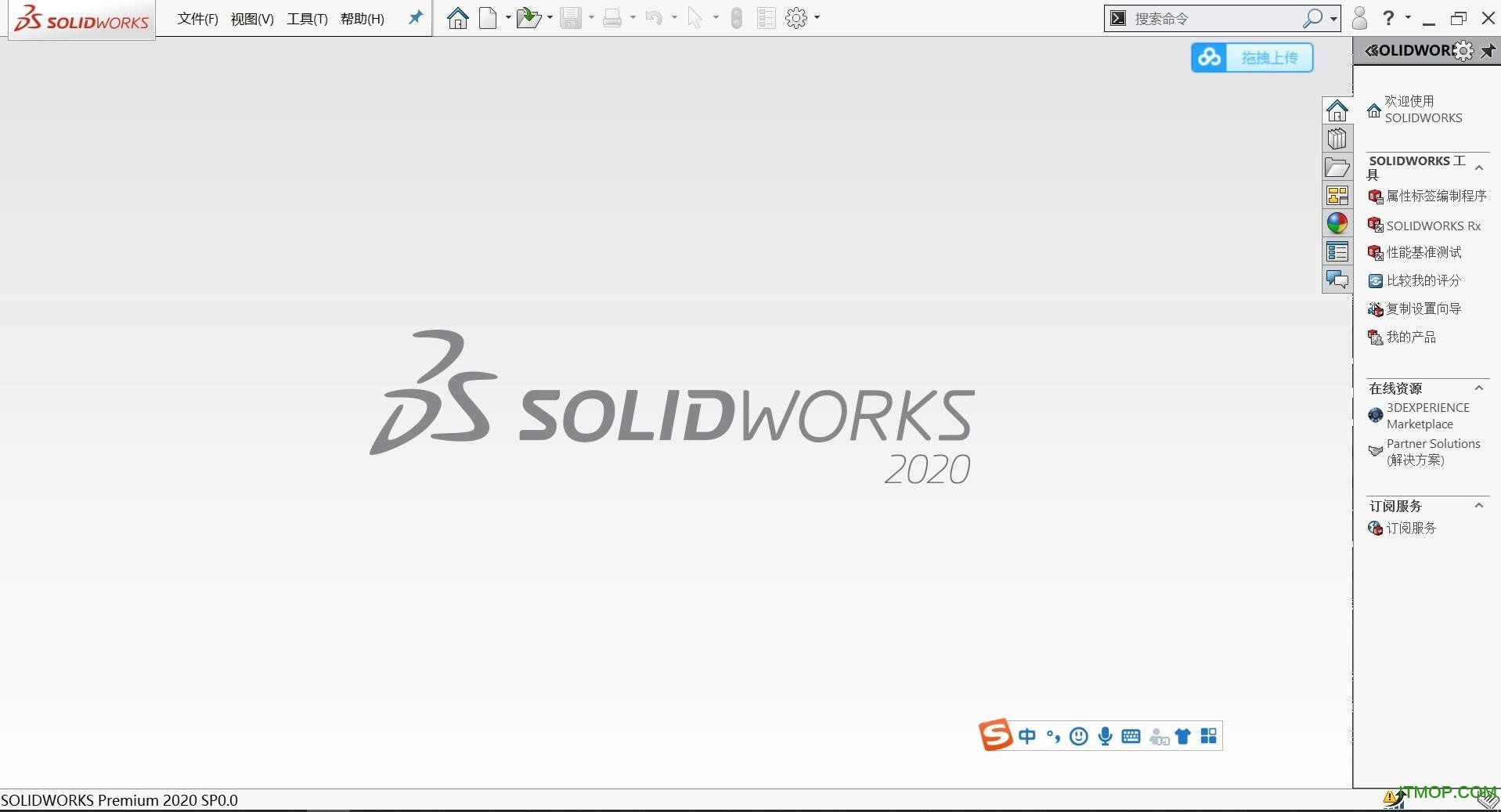Click the user login silhouette icon
The width and height of the screenshot is (1501, 812).
tap(1359, 18)
